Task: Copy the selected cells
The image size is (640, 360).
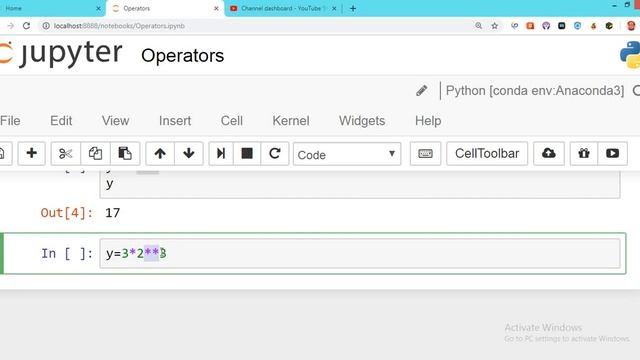Action: tap(95, 153)
